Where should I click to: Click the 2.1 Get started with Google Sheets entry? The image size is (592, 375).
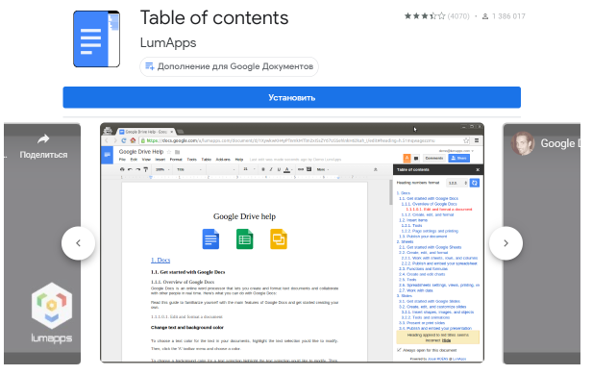click(x=430, y=247)
